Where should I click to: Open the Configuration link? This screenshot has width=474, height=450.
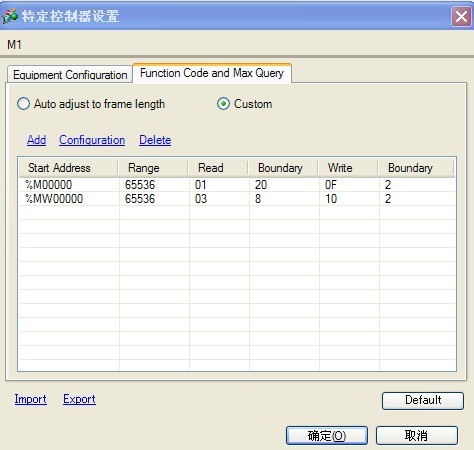click(x=92, y=140)
